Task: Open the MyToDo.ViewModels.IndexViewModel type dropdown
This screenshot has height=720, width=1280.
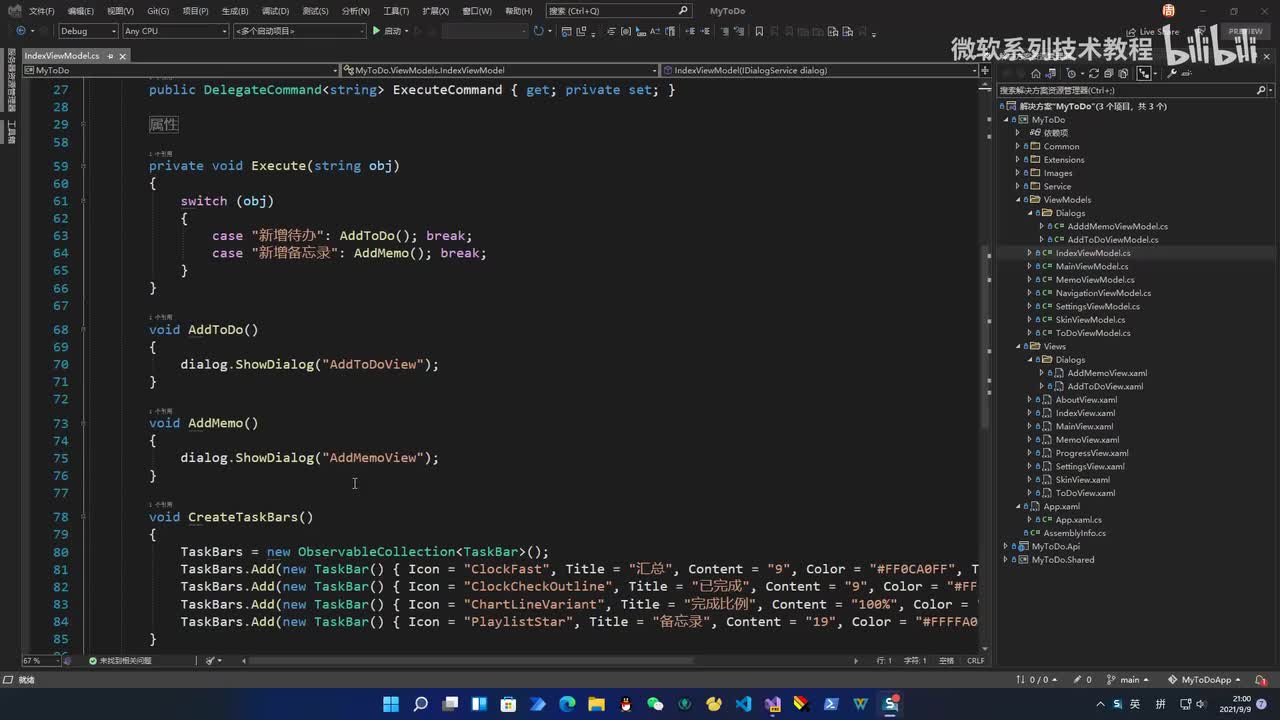Action: coord(500,71)
